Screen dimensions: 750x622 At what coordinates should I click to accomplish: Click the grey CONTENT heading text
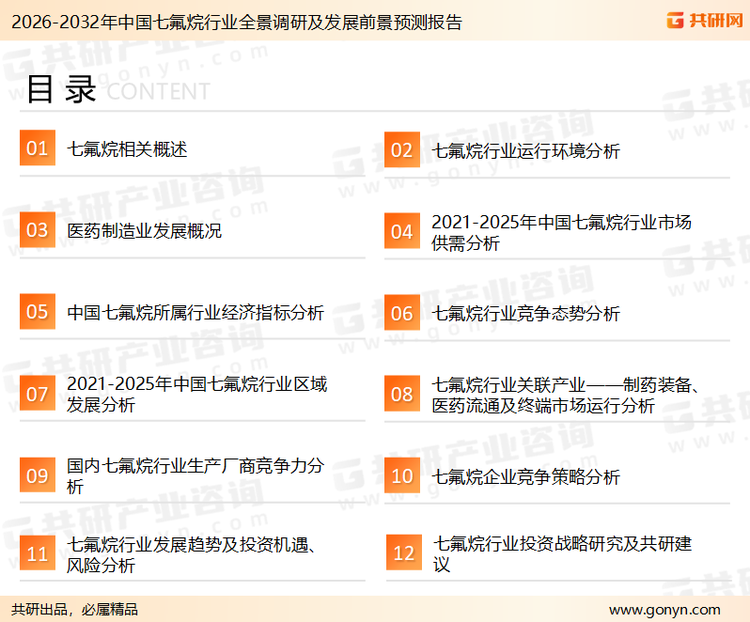pyautogui.click(x=158, y=91)
